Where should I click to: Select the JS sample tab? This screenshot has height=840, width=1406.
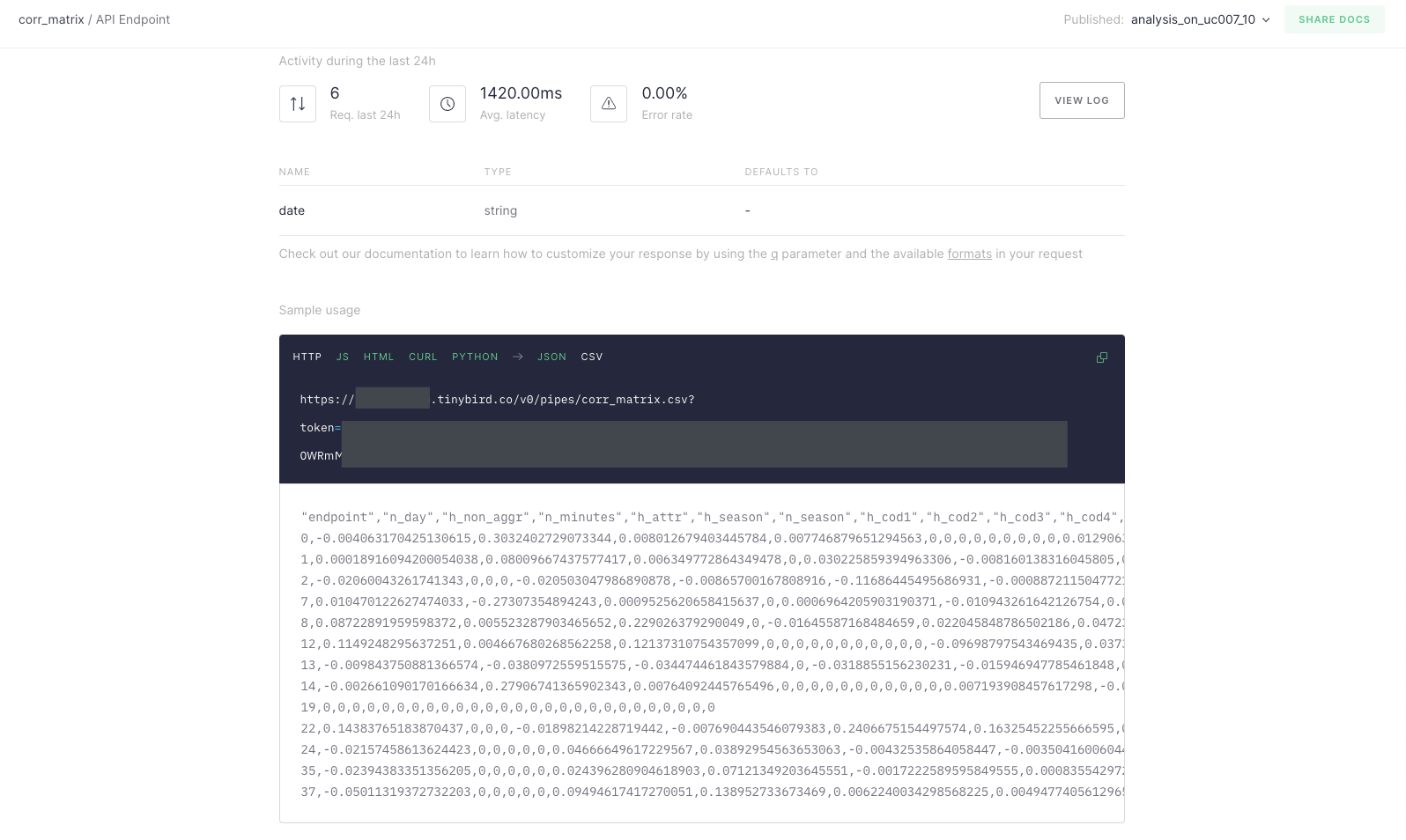[x=343, y=357]
